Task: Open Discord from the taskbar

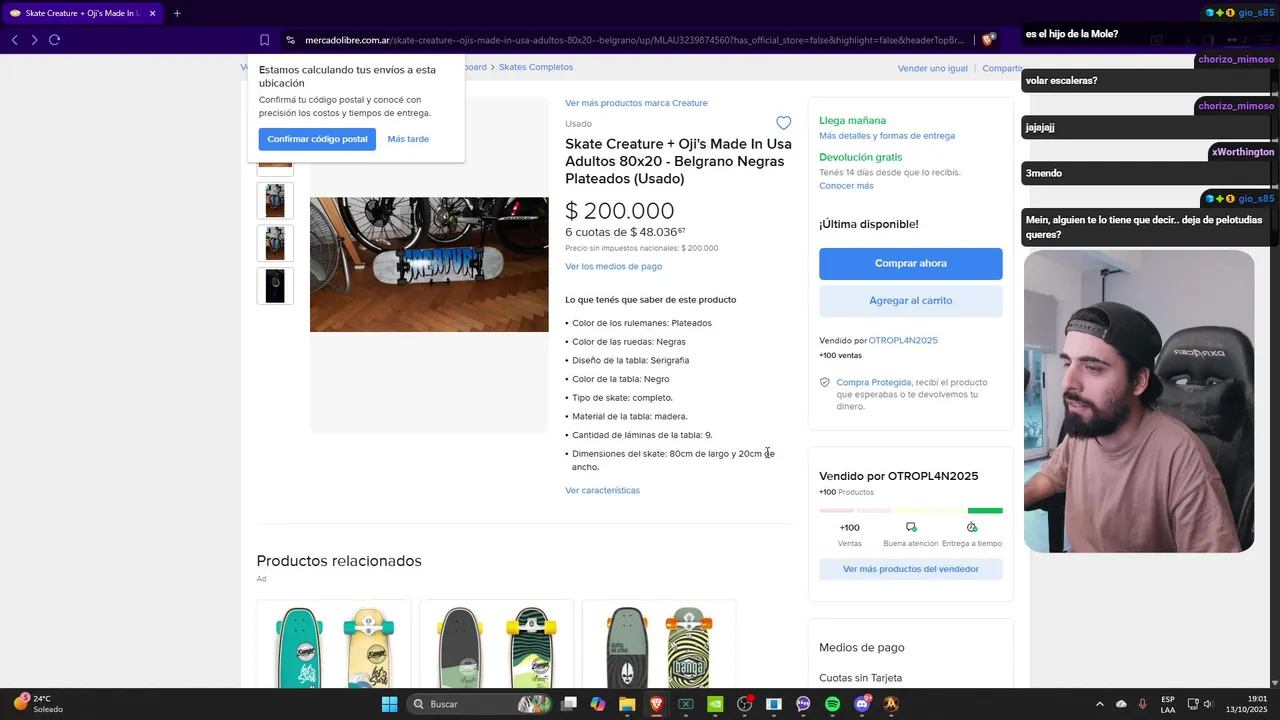Action: click(862, 704)
